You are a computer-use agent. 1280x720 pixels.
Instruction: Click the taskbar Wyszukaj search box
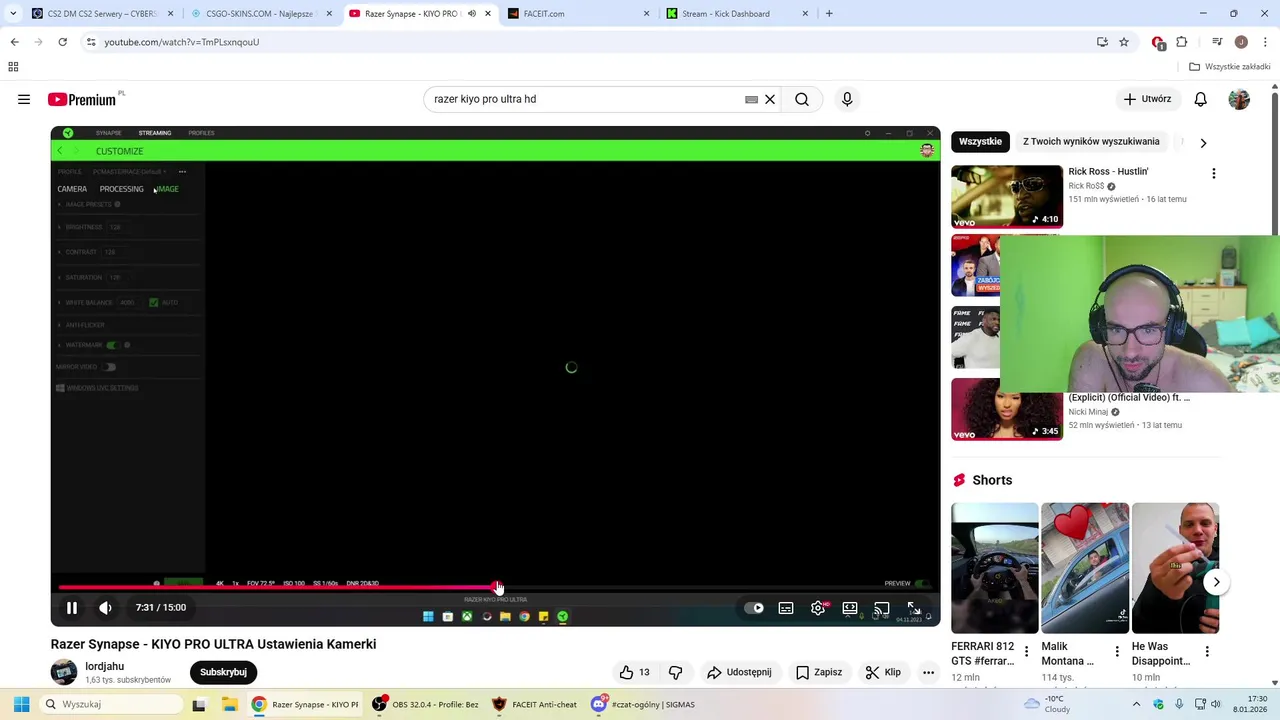(x=111, y=704)
